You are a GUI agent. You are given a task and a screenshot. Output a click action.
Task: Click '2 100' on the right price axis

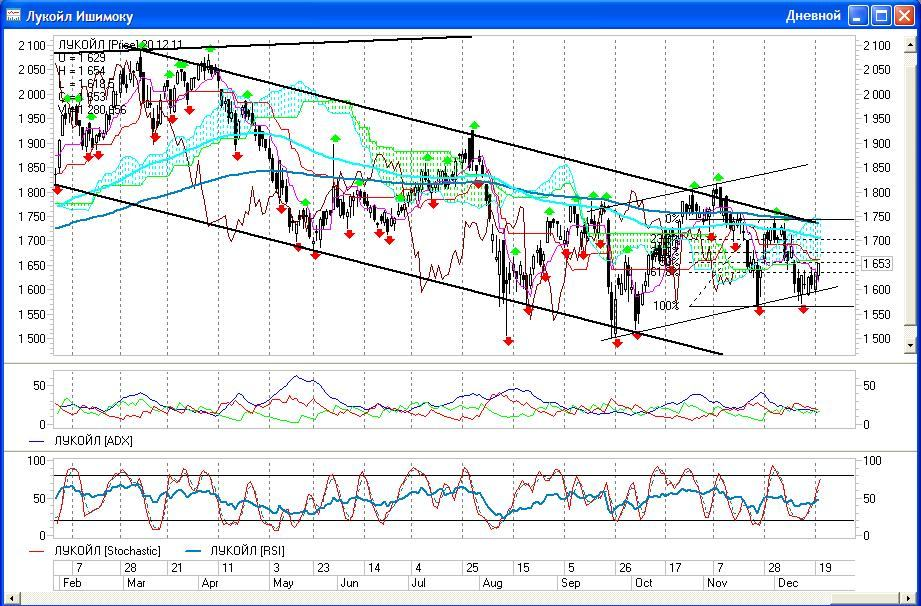click(x=877, y=46)
